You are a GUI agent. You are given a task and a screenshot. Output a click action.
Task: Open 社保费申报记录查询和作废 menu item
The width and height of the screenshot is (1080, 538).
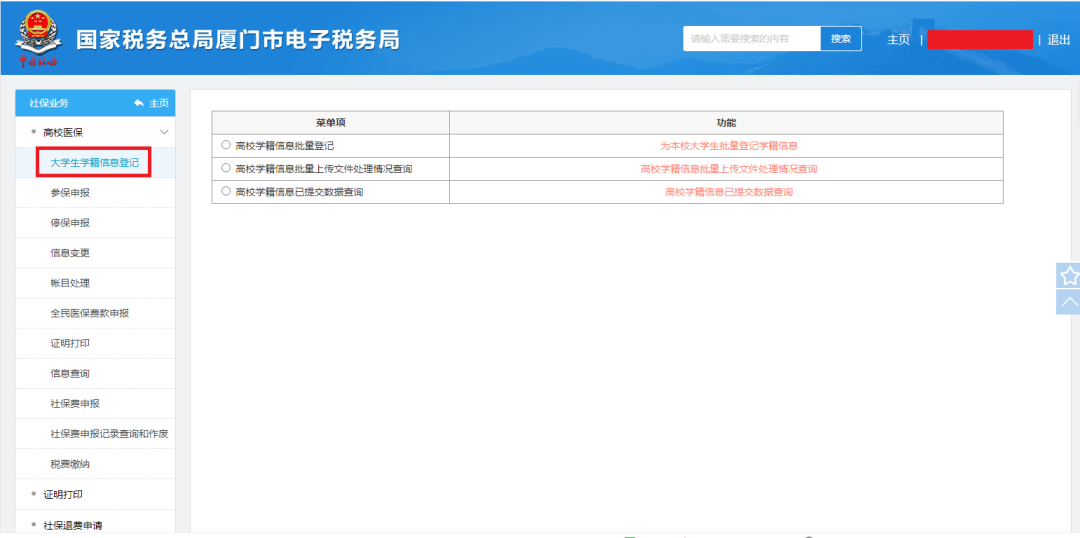pyautogui.click(x=110, y=433)
